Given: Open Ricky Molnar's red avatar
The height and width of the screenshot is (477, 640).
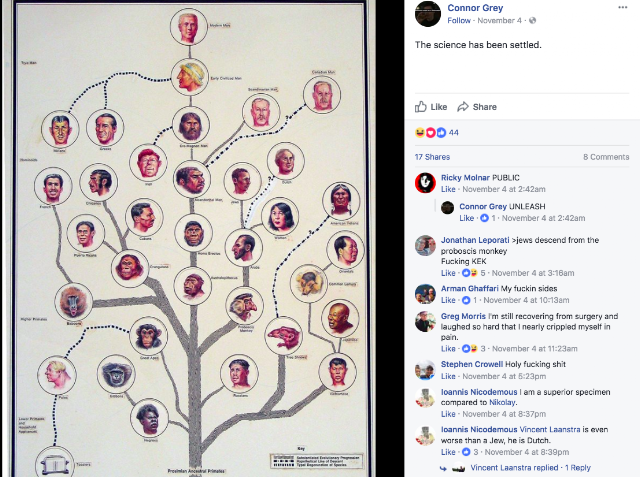Looking at the screenshot, I should pyautogui.click(x=425, y=182).
